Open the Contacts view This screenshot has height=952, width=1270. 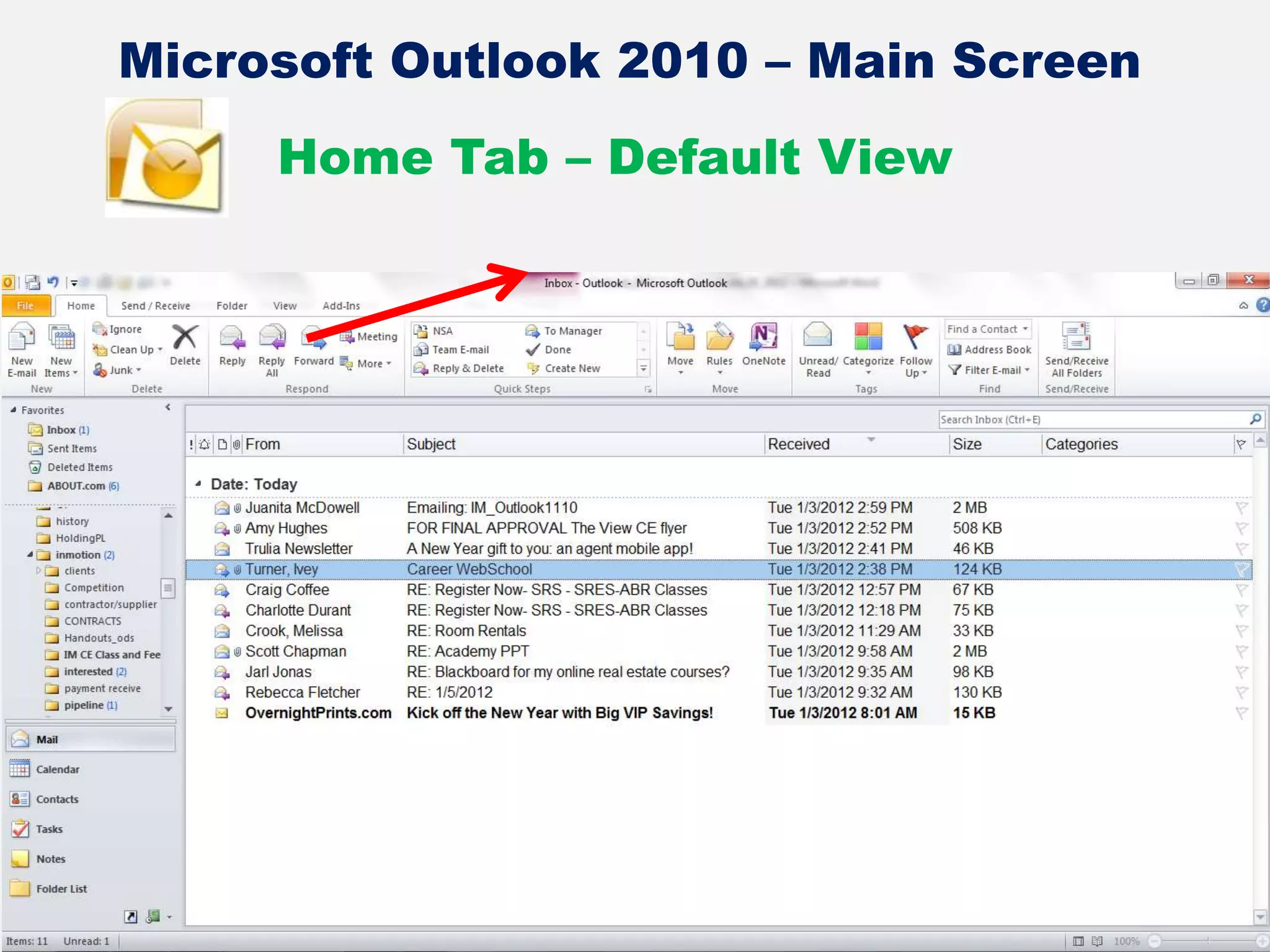[x=91, y=799]
